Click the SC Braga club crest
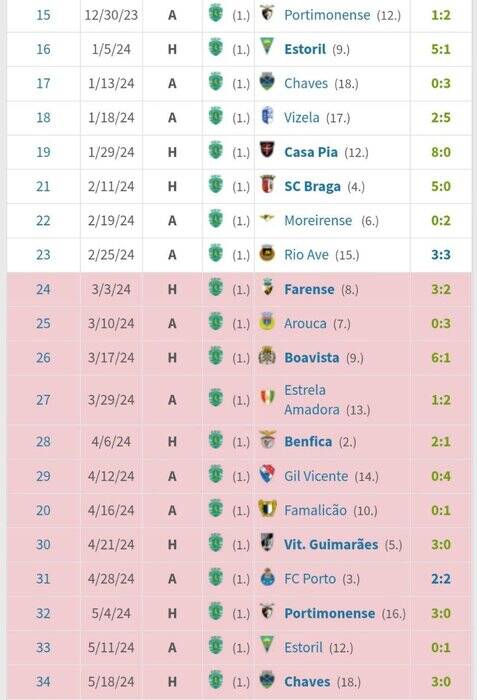Image resolution: width=477 pixels, height=700 pixels. 267,184
